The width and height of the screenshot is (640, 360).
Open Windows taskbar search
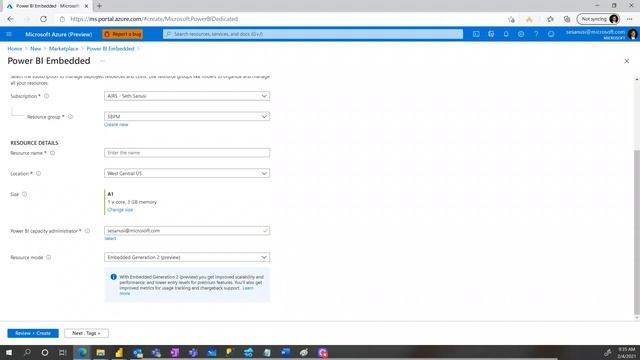tap(27, 352)
